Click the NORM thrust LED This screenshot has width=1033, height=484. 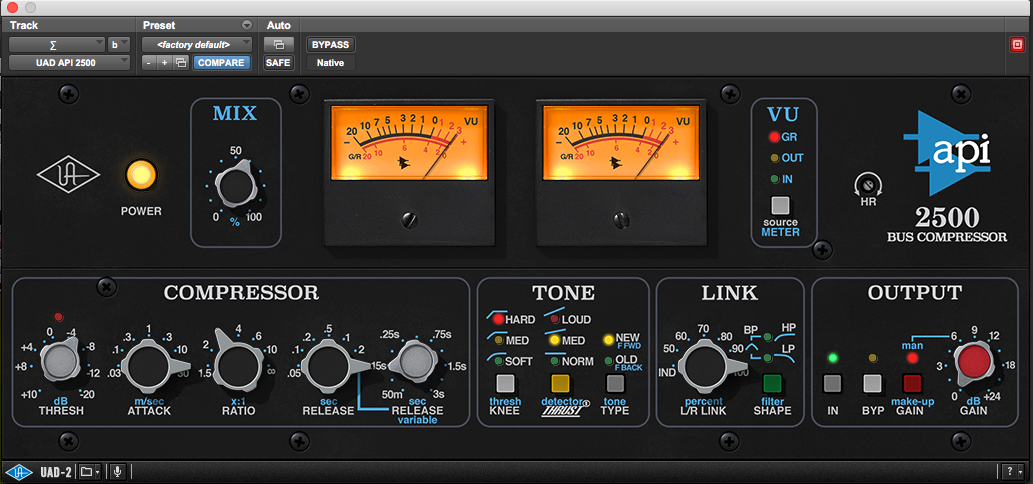point(554,362)
